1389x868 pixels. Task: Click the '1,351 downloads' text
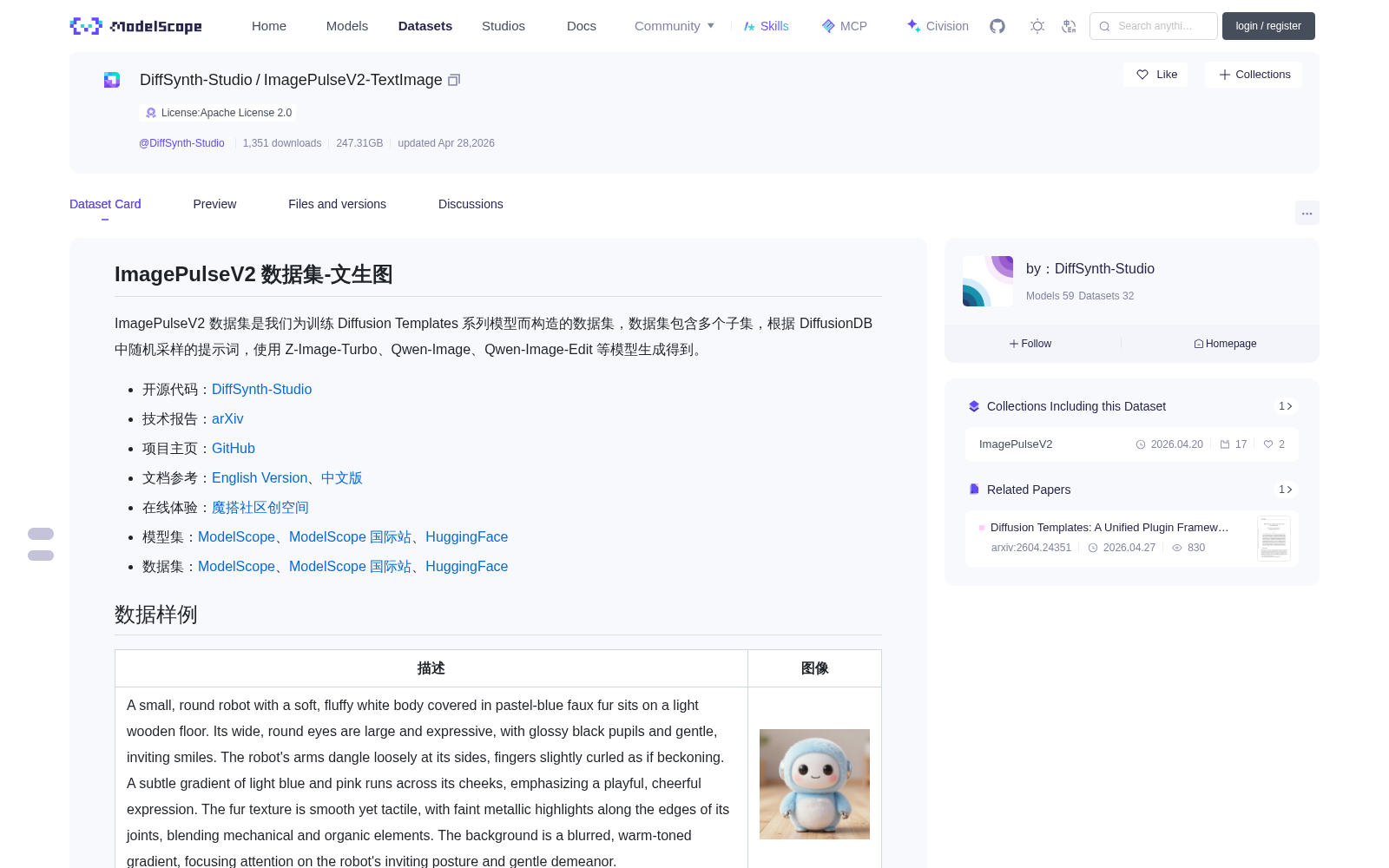pyautogui.click(x=282, y=143)
